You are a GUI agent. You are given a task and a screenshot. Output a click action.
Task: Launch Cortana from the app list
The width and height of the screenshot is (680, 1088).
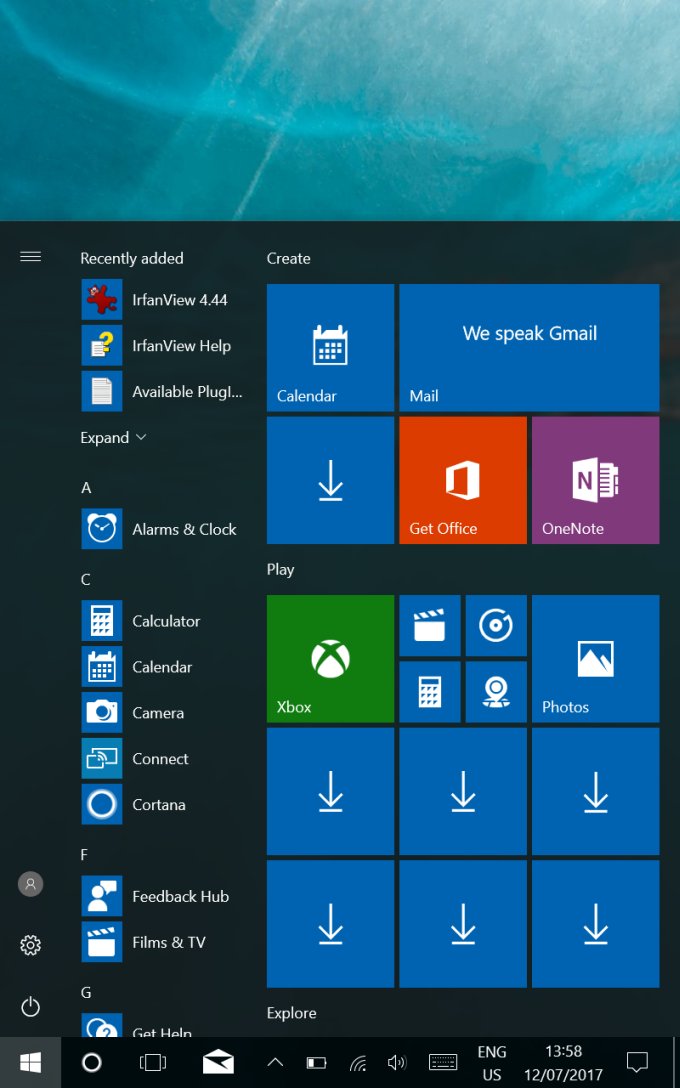click(x=163, y=804)
